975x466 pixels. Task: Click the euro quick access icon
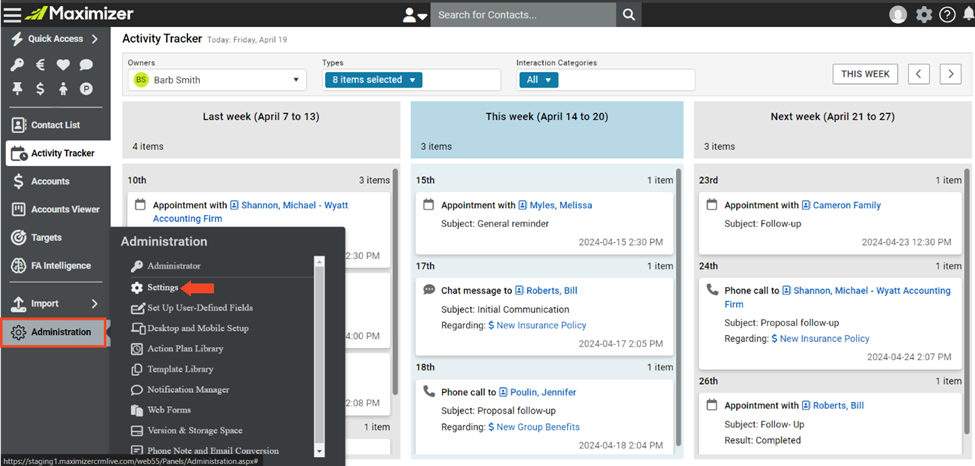[x=40, y=65]
